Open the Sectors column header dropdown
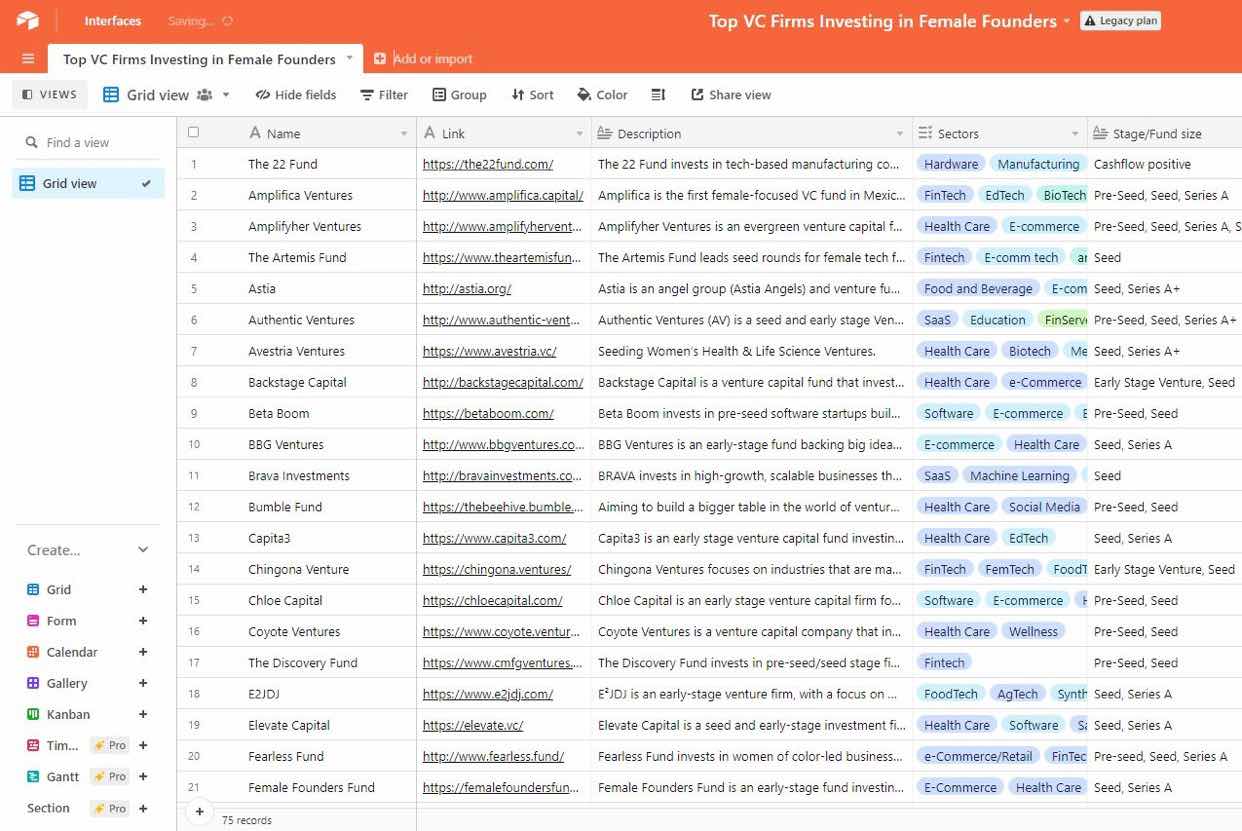This screenshot has height=831, width=1242. pos(1075,134)
